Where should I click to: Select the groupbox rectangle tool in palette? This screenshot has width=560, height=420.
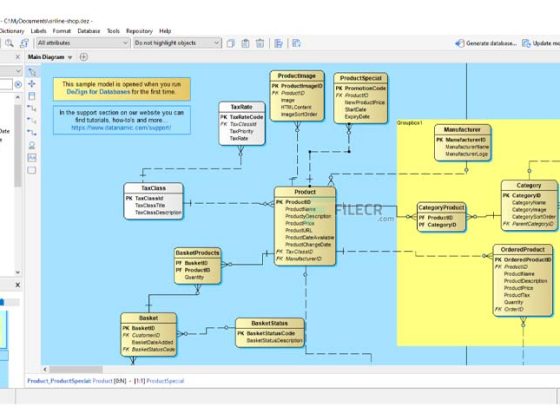click(x=32, y=170)
